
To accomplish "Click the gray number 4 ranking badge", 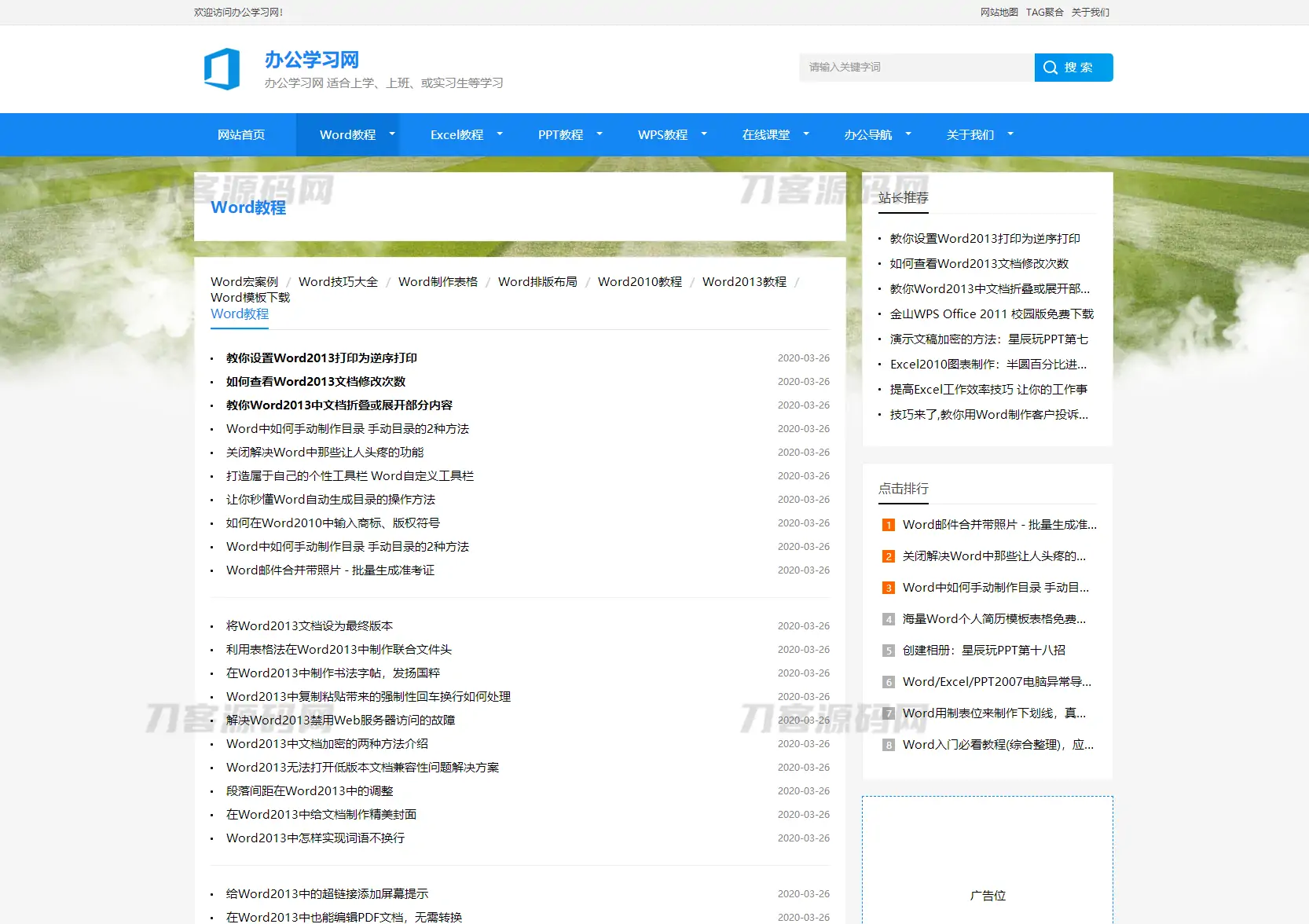I will point(888,619).
